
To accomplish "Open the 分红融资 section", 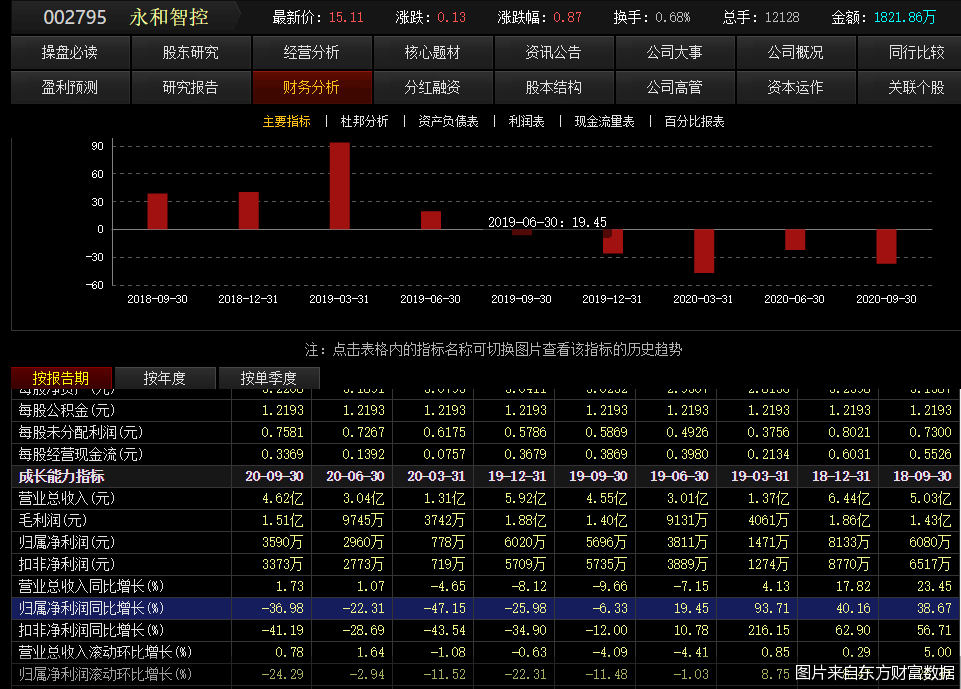I will (432, 88).
